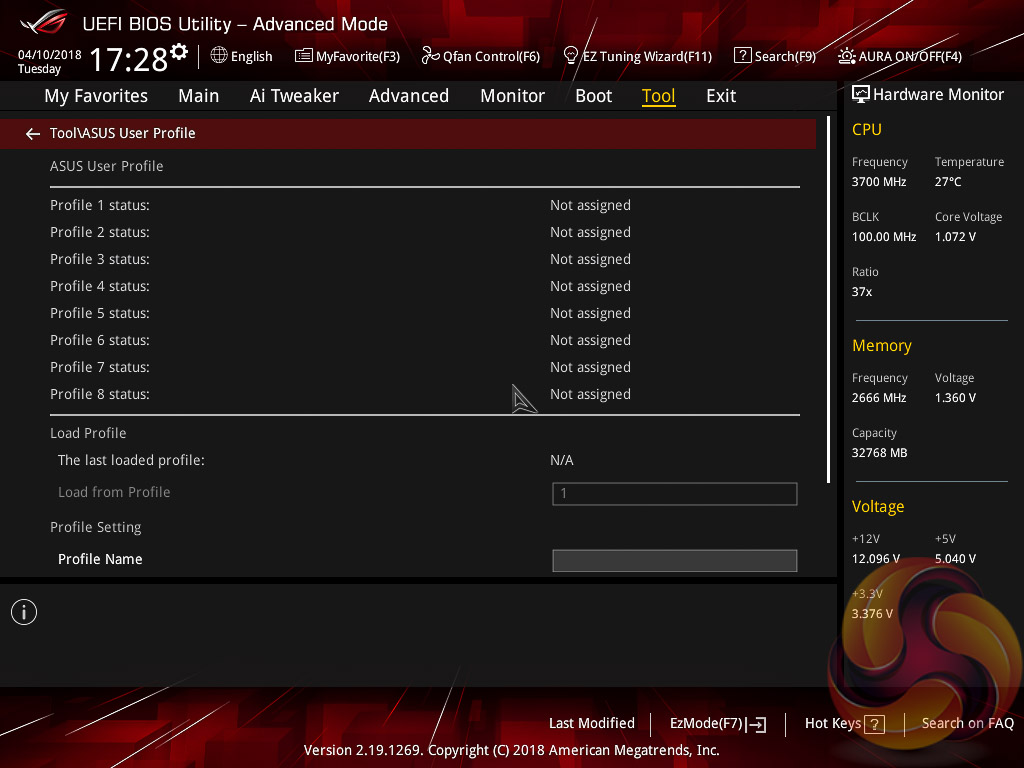Click CPU frequency value 3700 MHz
The width and height of the screenshot is (1024, 768).
click(879, 182)
